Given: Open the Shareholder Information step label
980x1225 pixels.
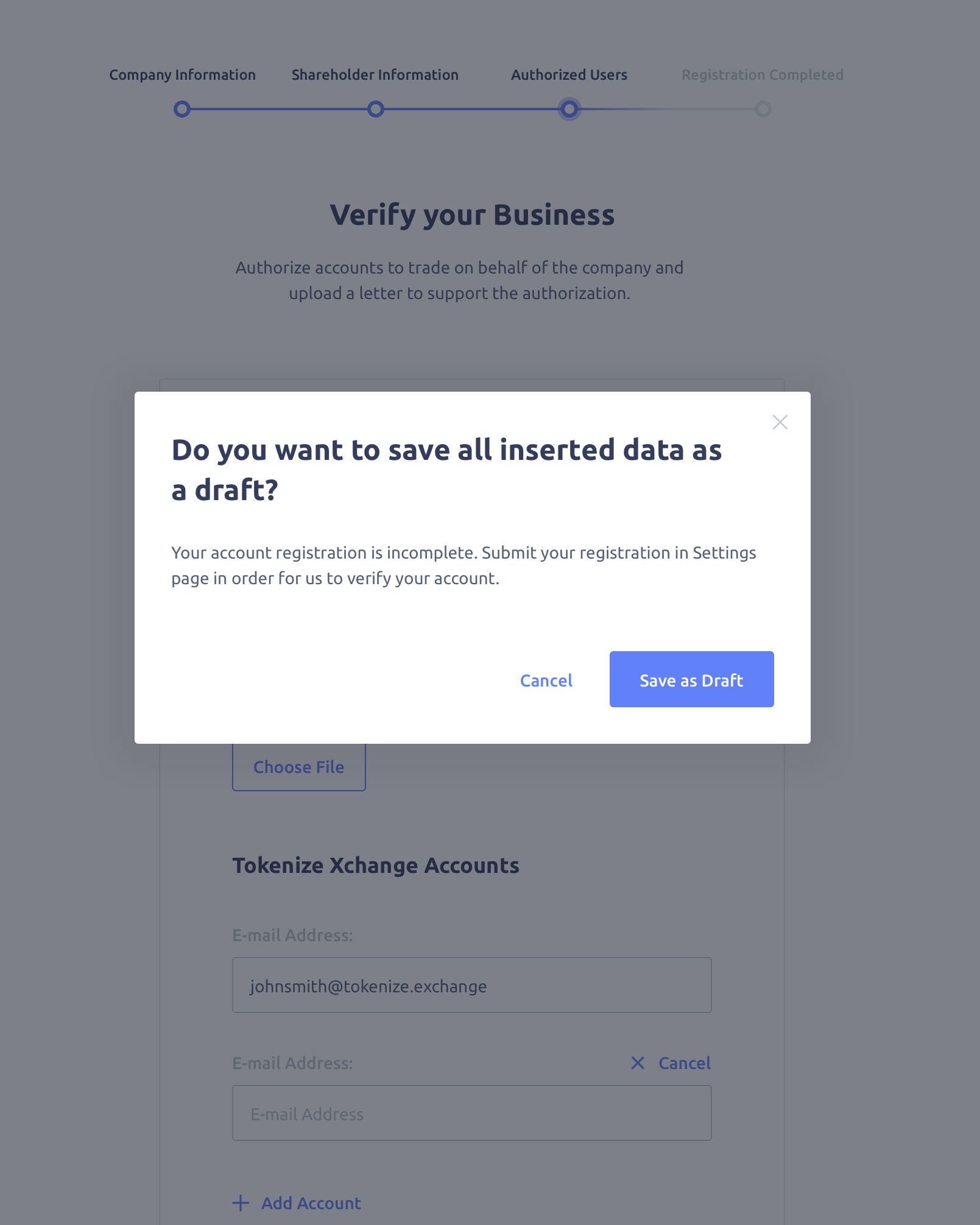Looking at the screenshot, I should [375, 75].
